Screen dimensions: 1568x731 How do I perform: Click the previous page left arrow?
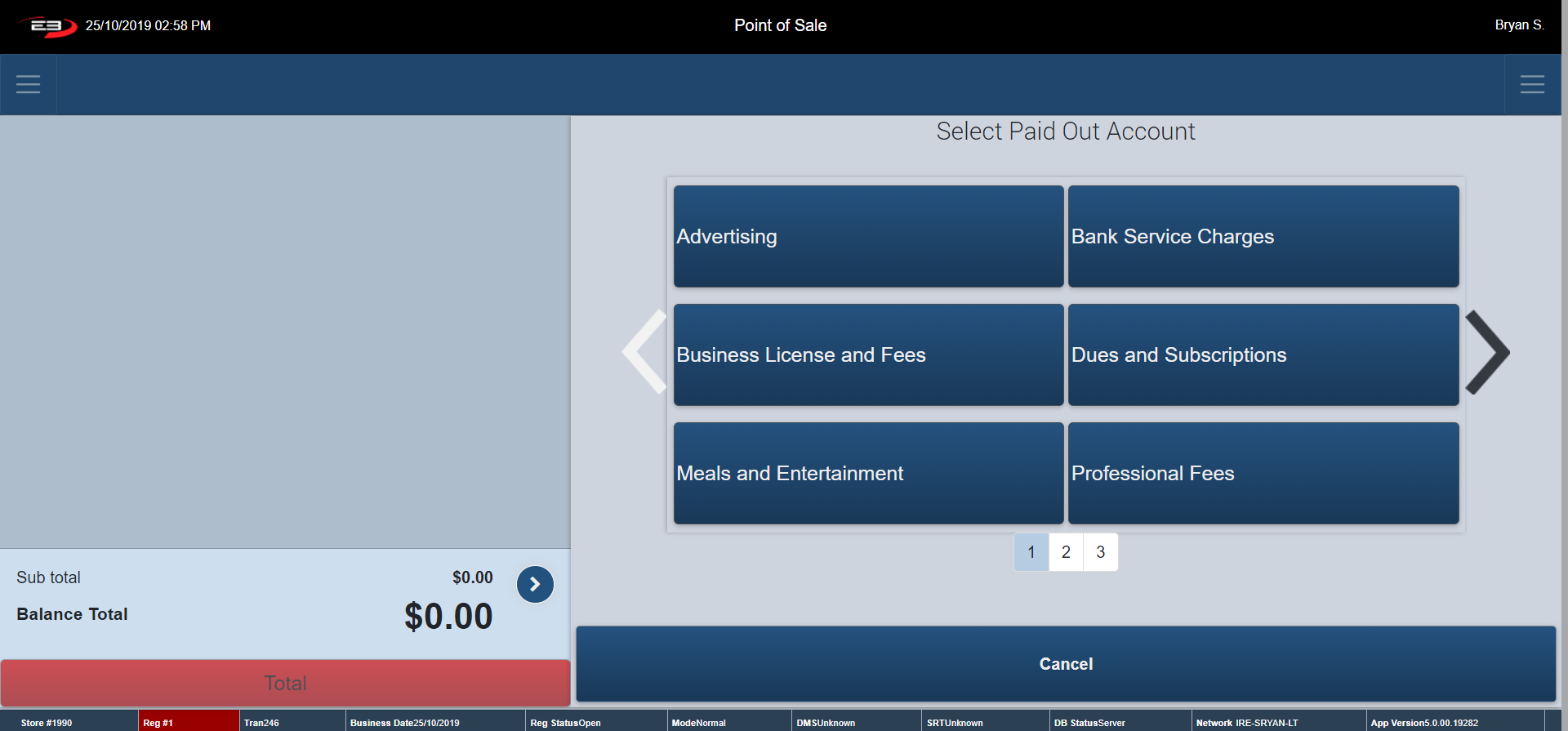[x=645, y=353]
